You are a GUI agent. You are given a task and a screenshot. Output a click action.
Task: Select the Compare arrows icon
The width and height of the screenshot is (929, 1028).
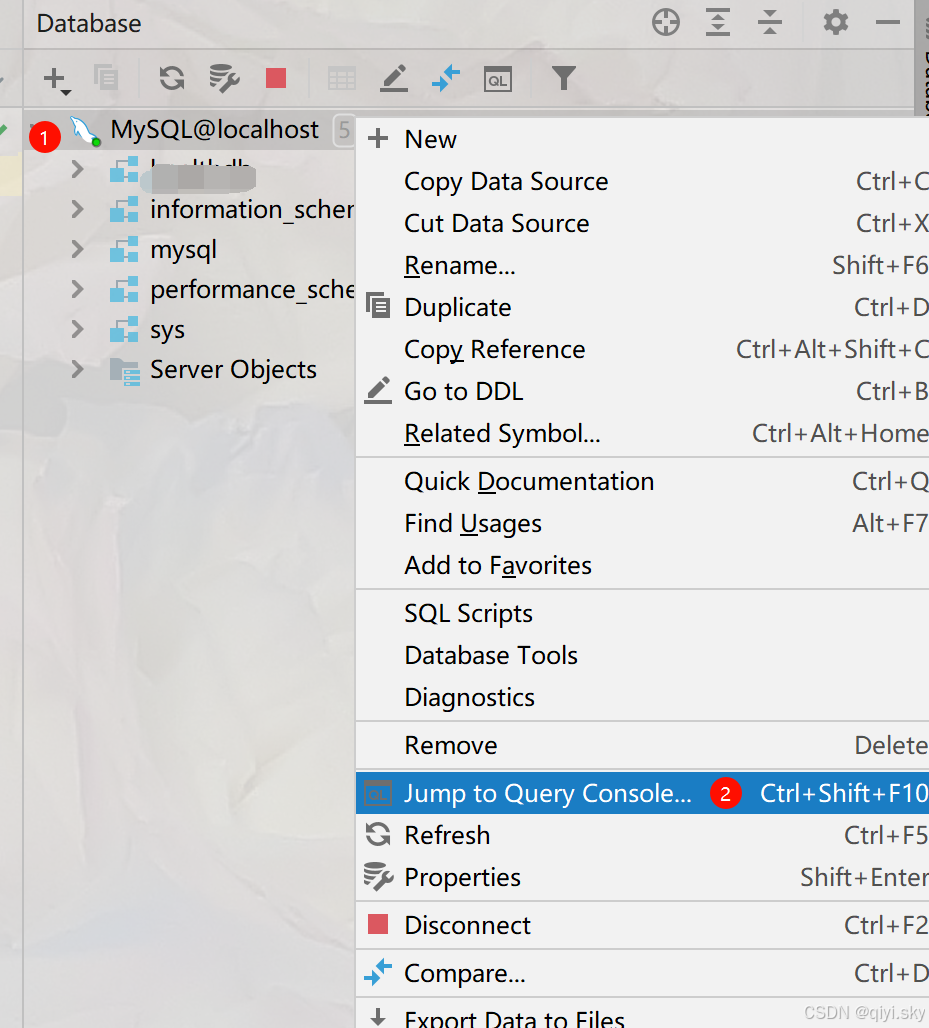447,78
